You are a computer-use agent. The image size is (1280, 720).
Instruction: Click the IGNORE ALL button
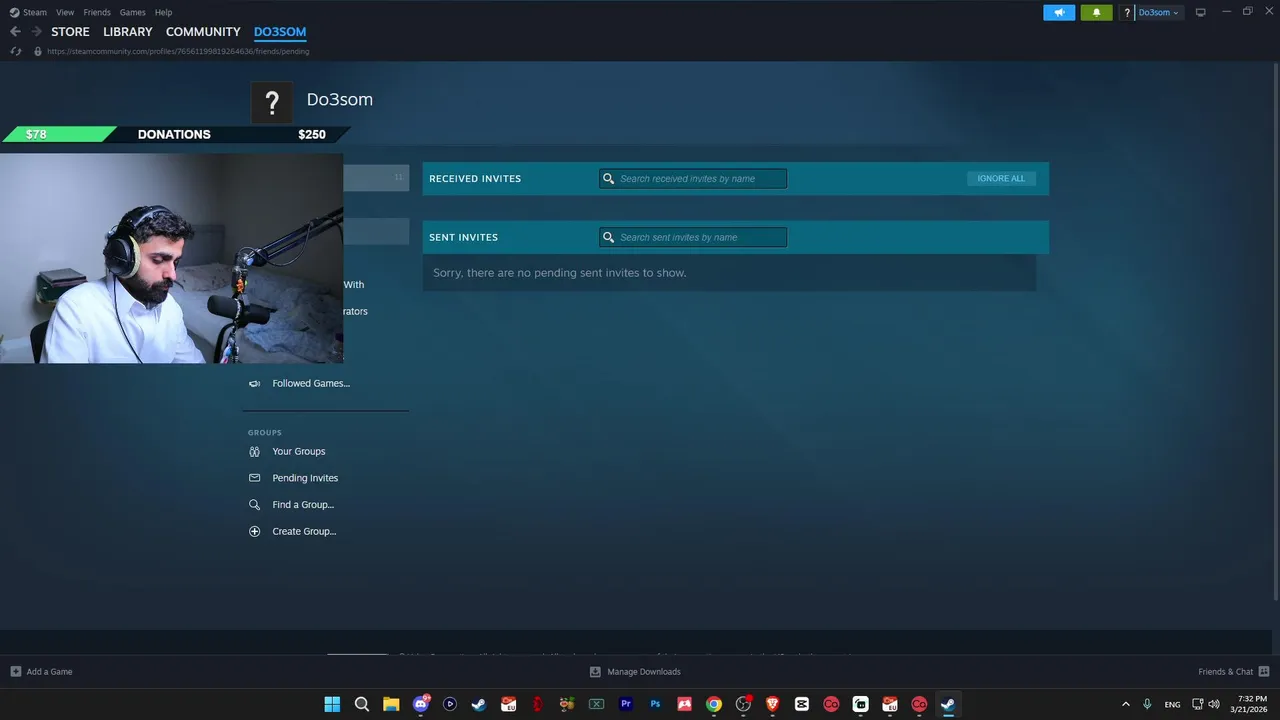click(x=1001, y=179)
